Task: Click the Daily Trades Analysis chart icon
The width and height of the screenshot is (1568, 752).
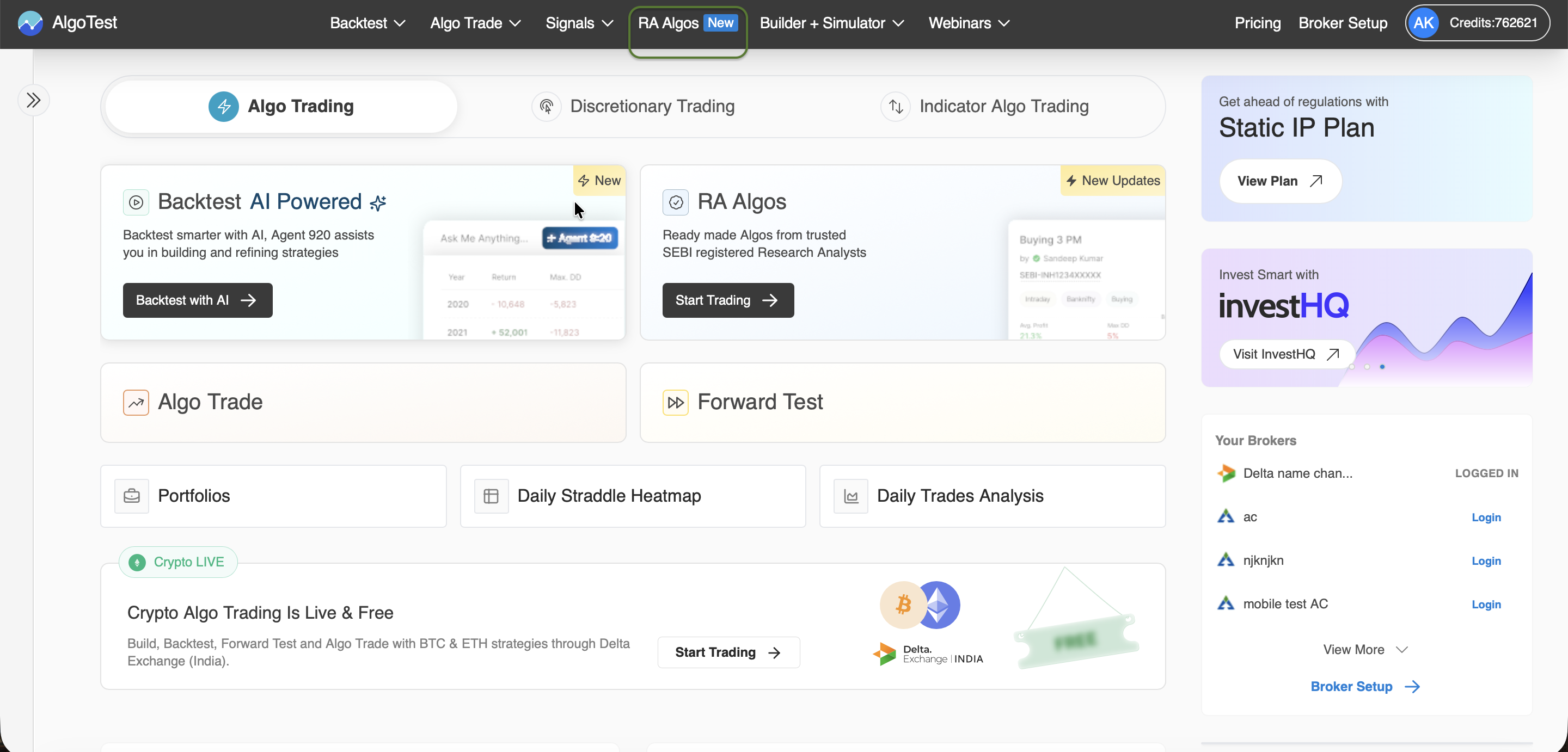Action: point(850,496)
